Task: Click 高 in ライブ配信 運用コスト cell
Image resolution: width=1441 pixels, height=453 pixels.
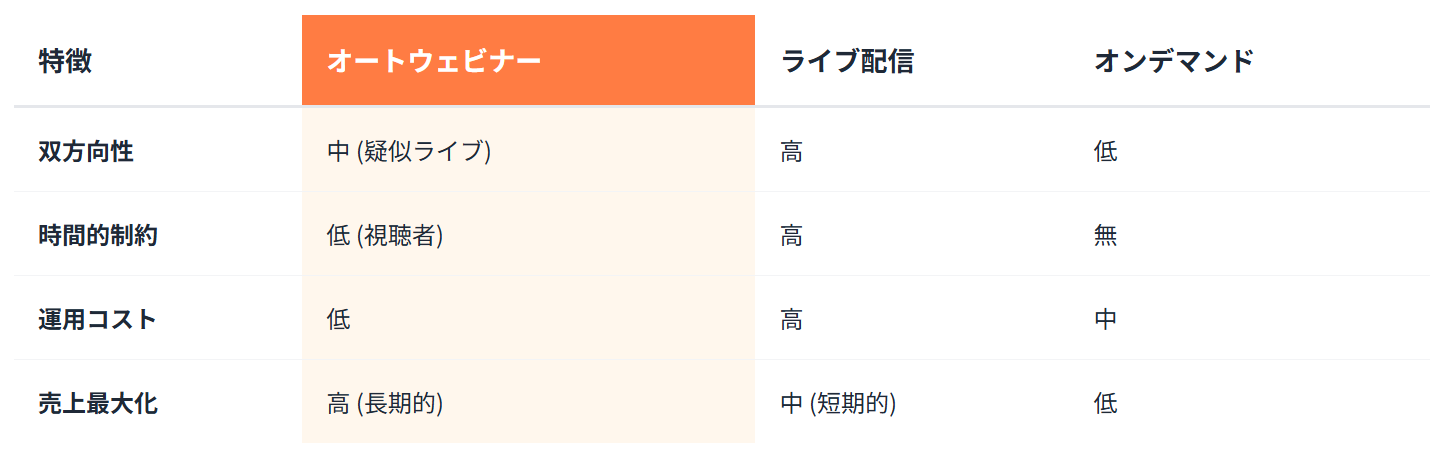Action: click(792, 320)
